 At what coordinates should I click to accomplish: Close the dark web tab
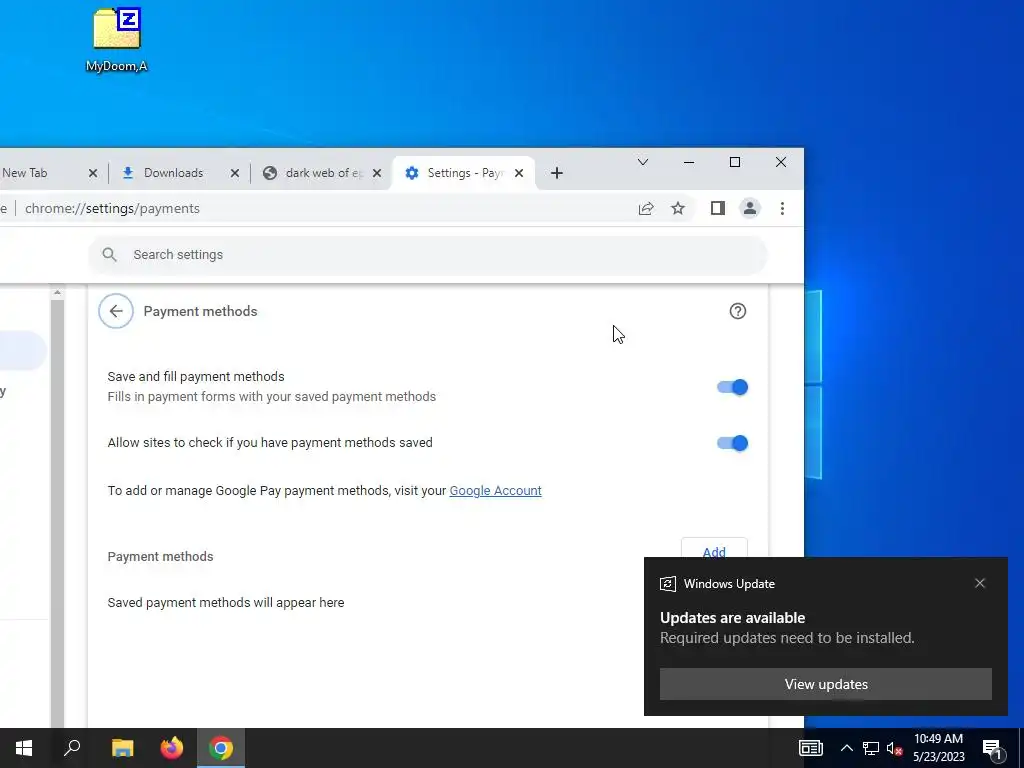tap(377, 173)
